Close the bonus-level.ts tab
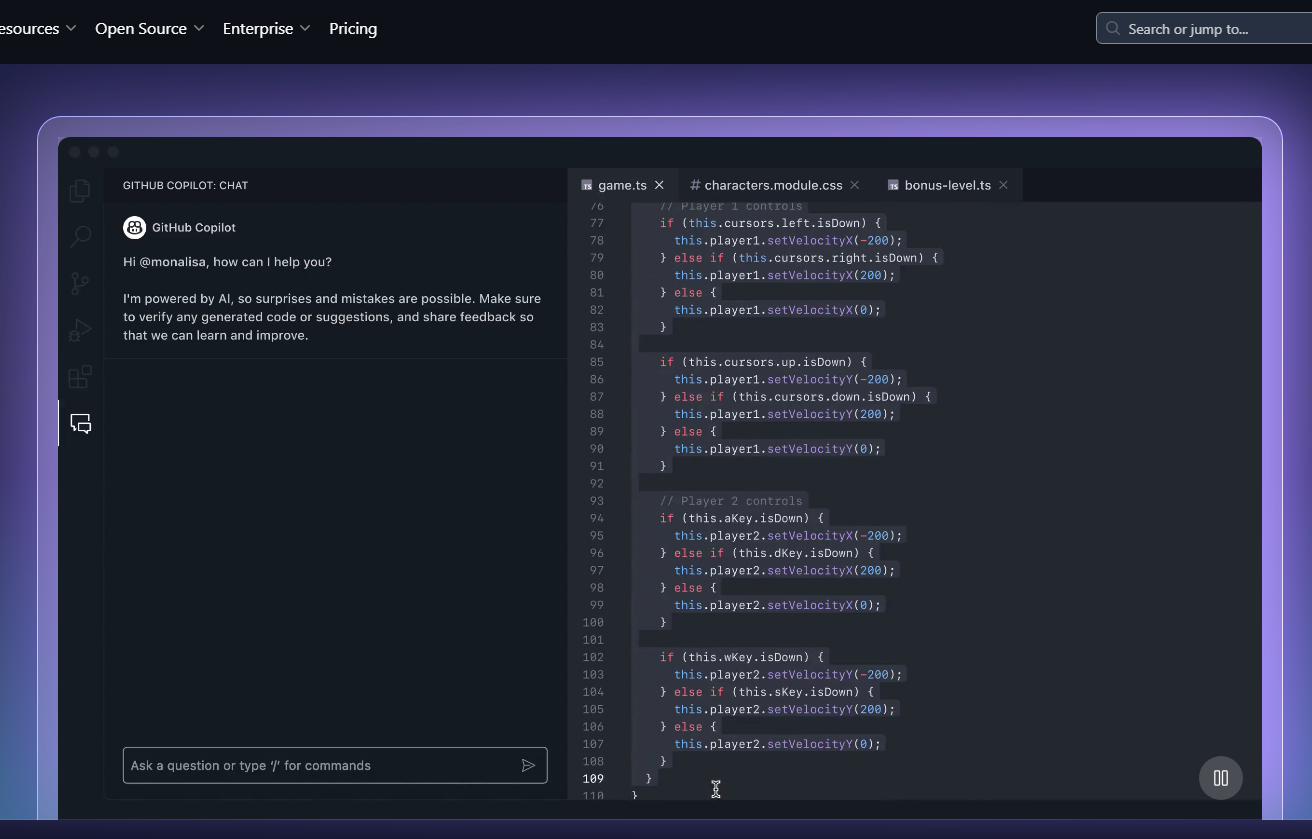 tap(1003, 185)
